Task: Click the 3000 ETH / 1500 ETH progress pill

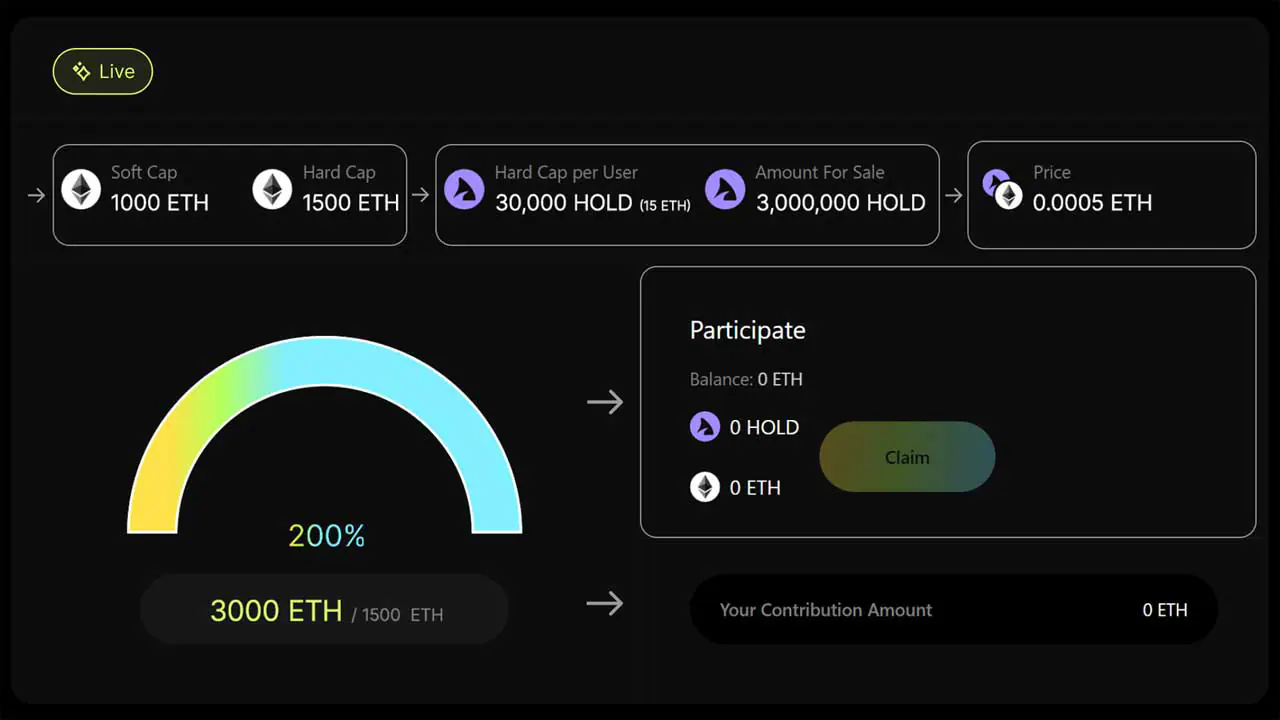Action: point(325,610)
